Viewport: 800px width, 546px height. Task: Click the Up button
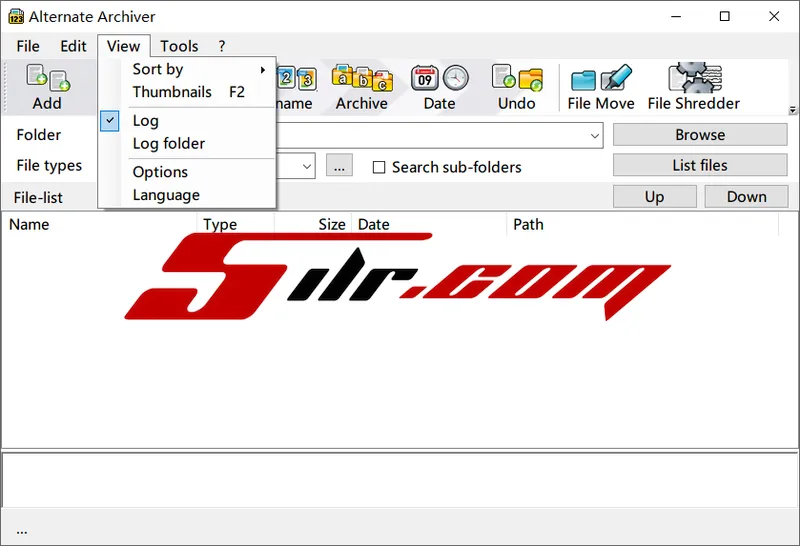[x=655, y=196]
